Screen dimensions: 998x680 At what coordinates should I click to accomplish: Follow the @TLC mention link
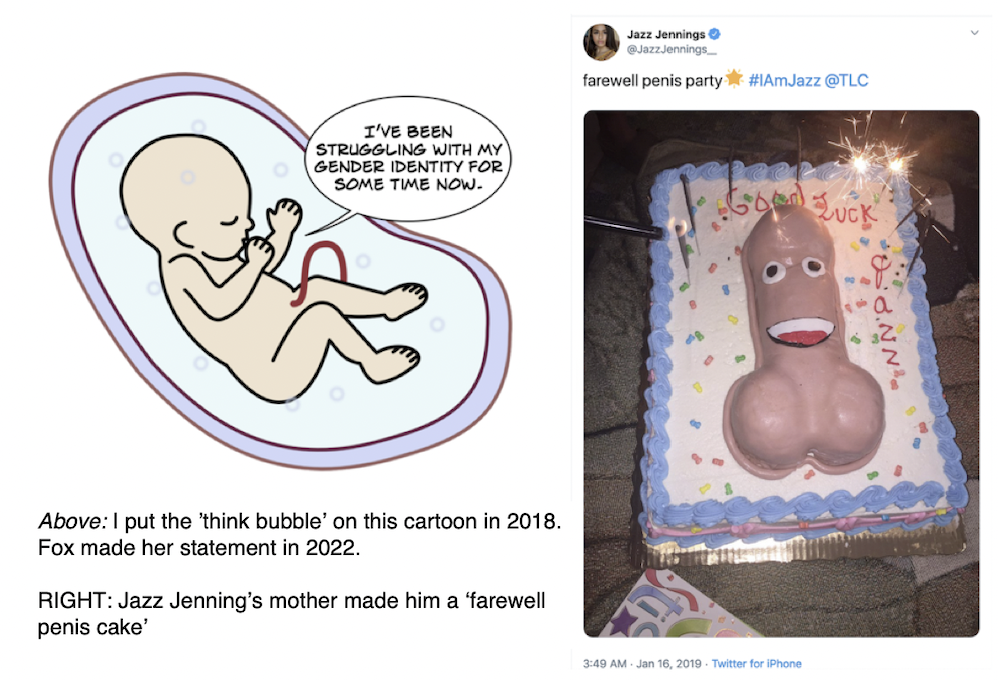click(x=847, y=80)
